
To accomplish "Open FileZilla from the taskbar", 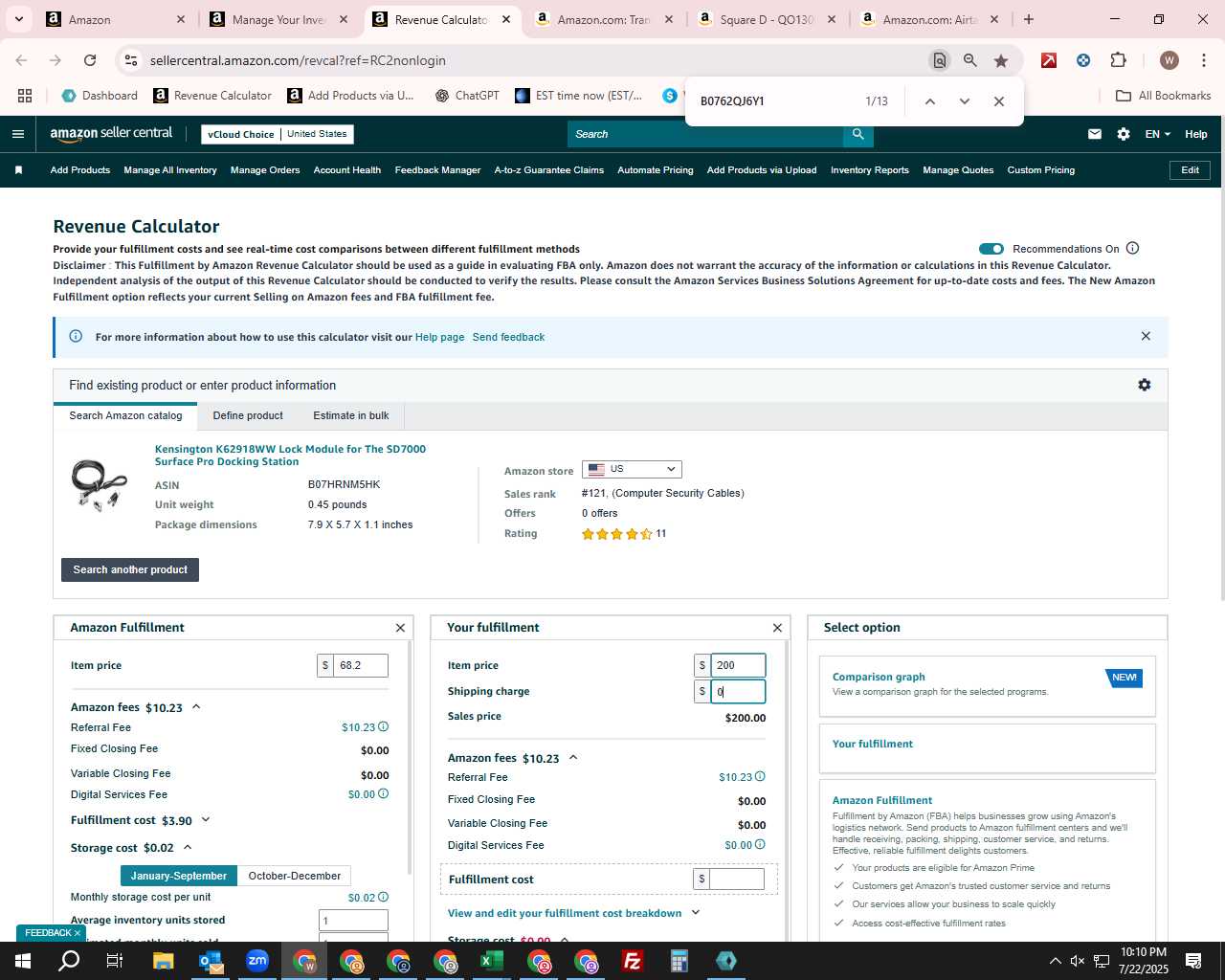I will tap(633, 961).
